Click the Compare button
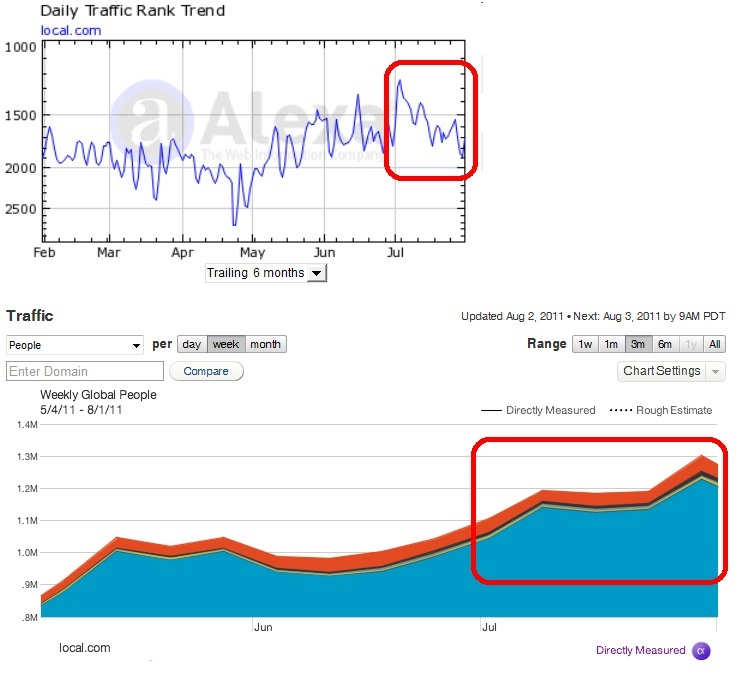The width and height of the screenshot is (750, 681). [206, 372]
